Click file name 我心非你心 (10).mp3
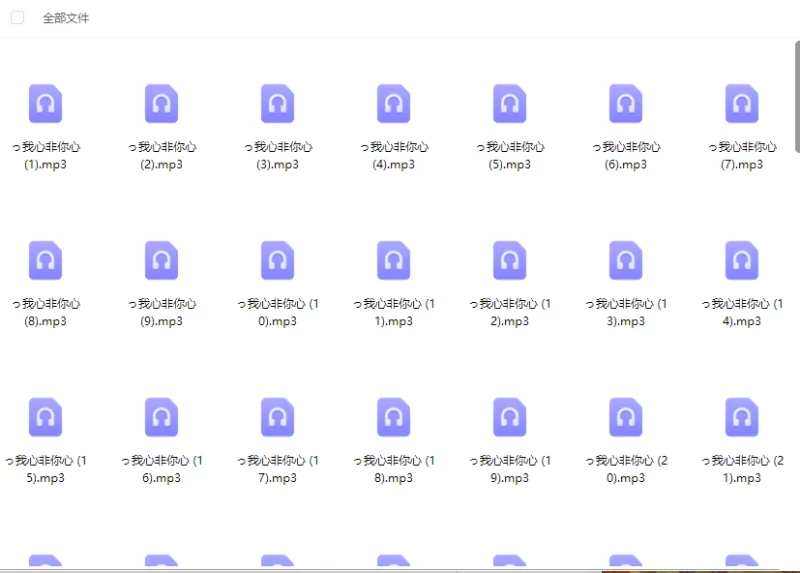This screenshot has height=573, width=800. (278, 312)
